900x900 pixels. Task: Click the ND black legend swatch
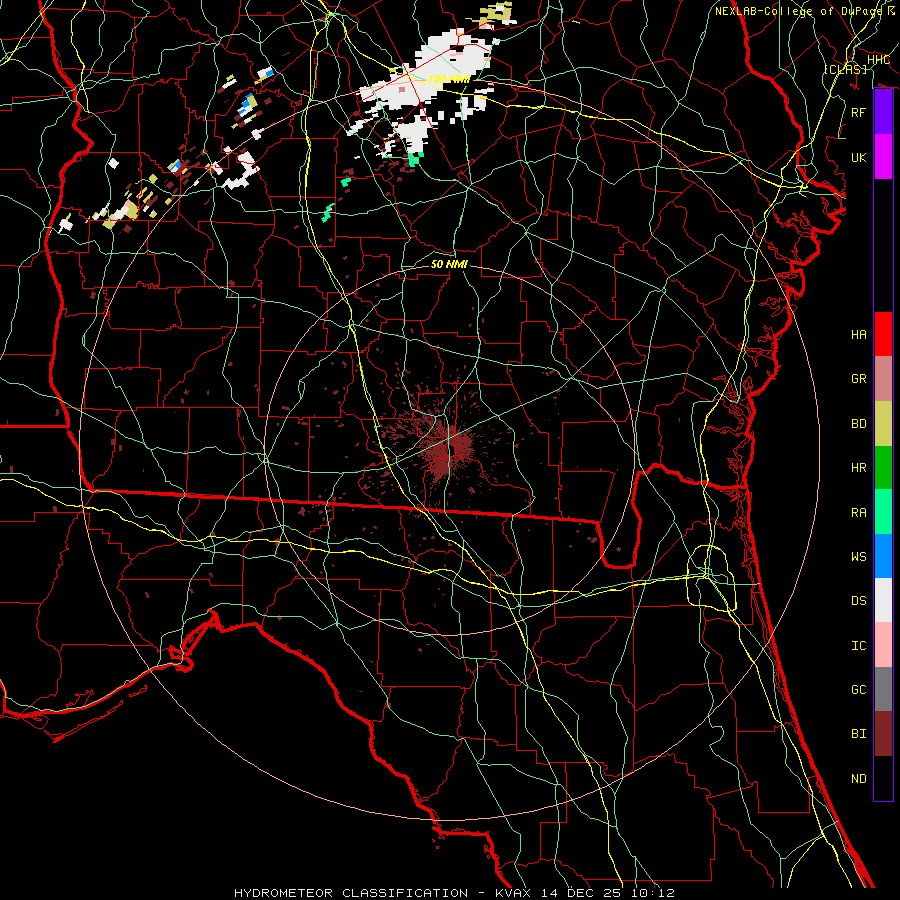883,778
